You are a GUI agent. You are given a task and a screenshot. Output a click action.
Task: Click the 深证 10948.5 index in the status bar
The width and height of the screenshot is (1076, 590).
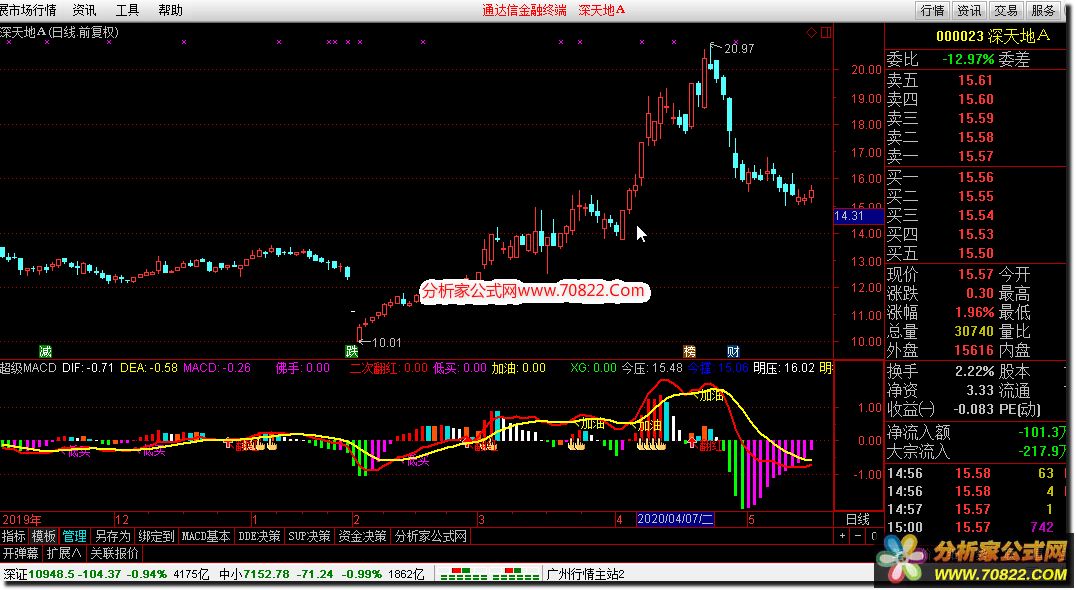point(106,574)
